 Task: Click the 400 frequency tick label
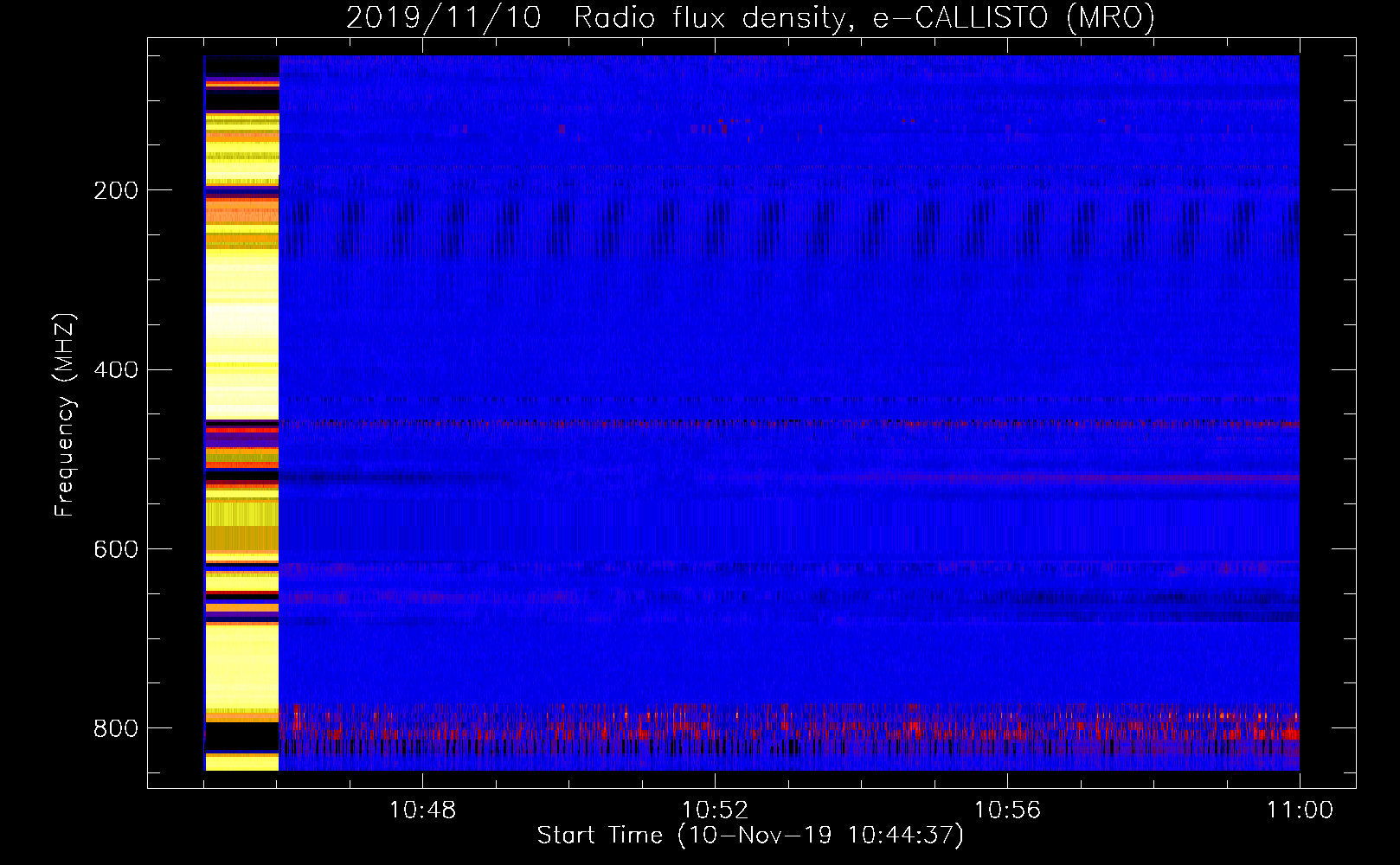116,370
